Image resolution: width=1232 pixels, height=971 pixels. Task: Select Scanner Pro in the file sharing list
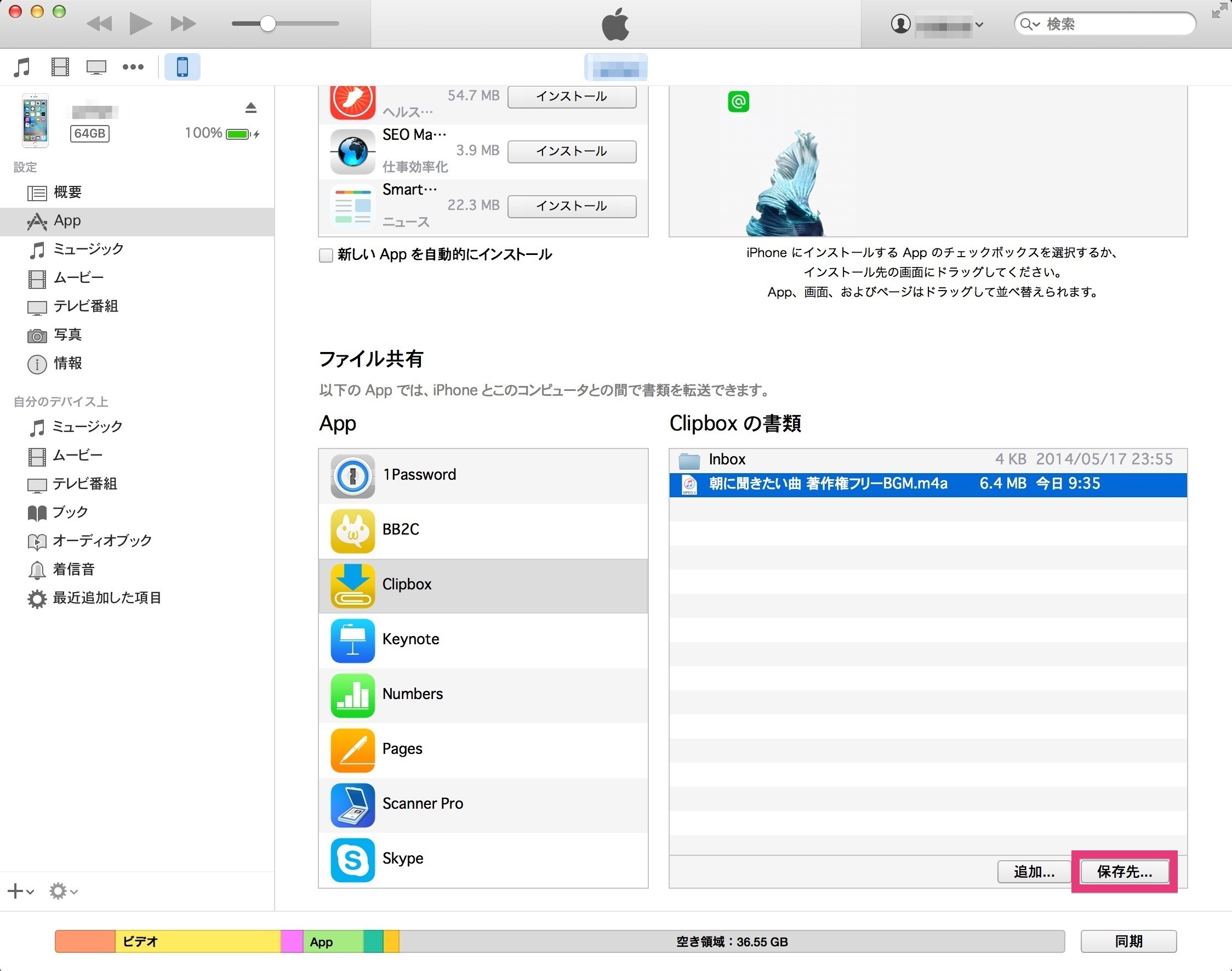coord(483,804)
